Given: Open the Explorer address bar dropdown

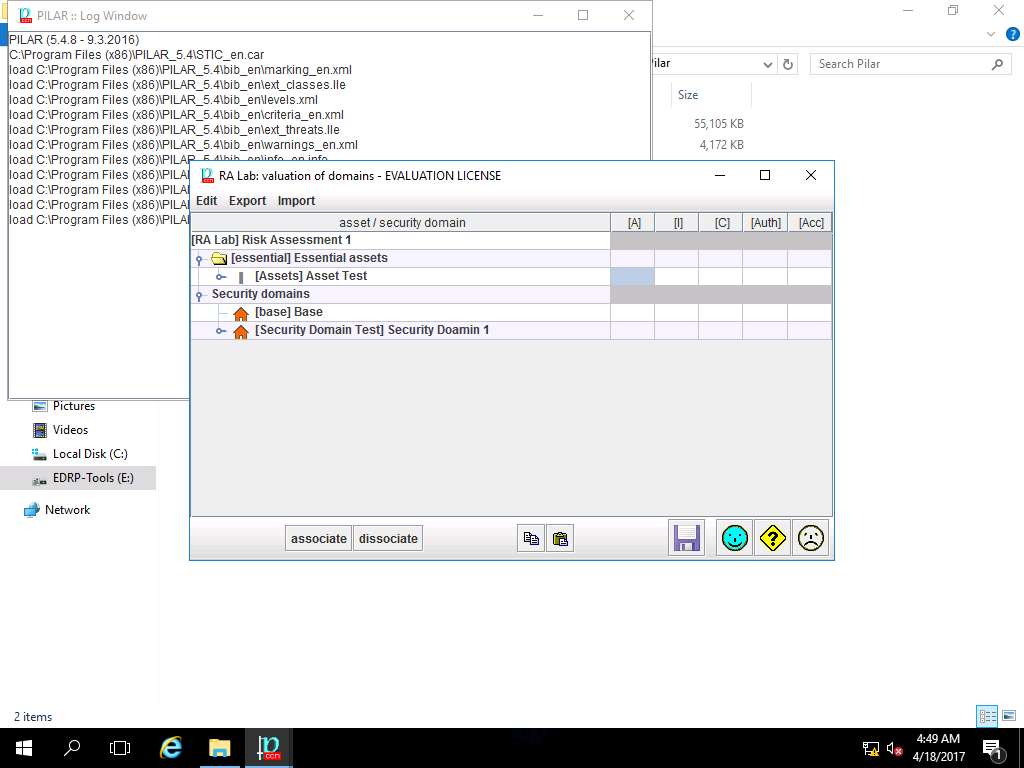Looking at the screenshot, I should tap(768, 64).
